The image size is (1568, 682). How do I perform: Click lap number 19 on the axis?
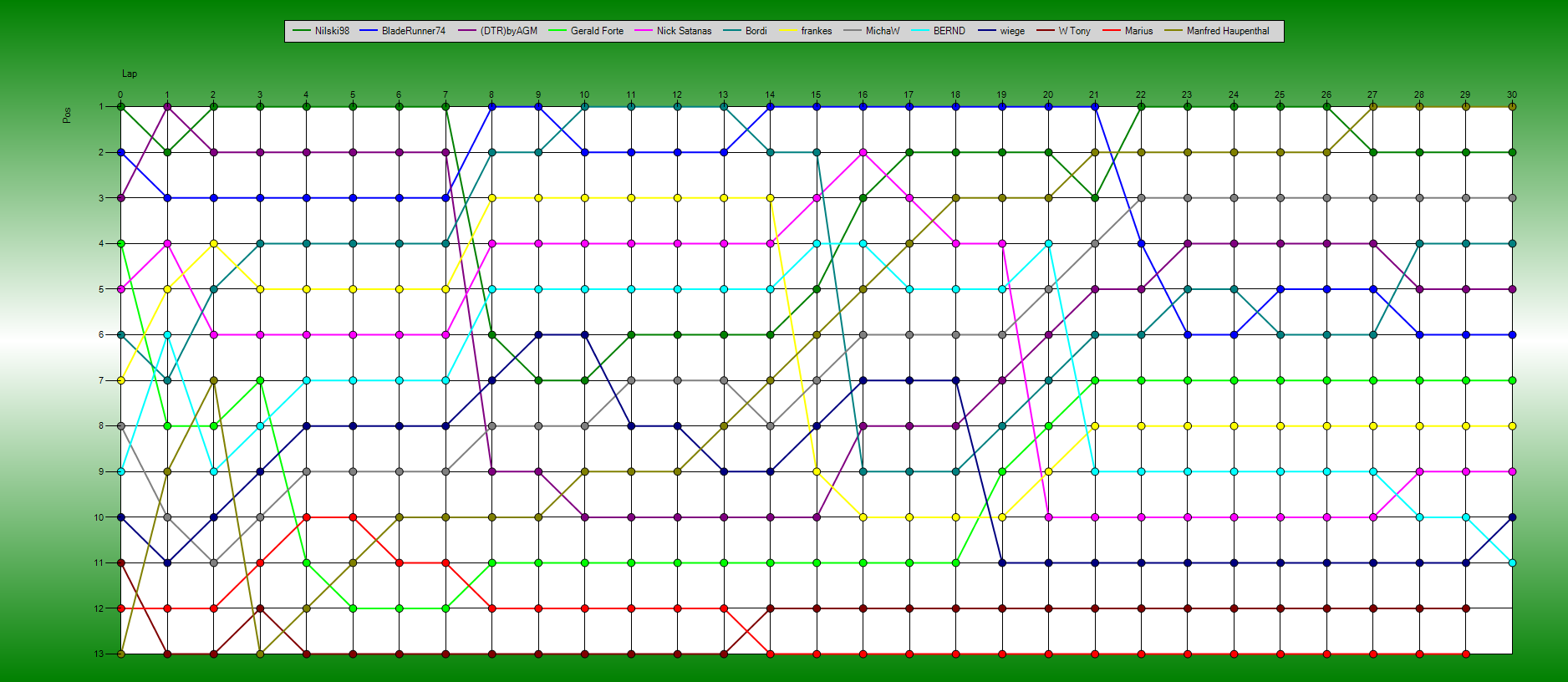coord(1001,94)
